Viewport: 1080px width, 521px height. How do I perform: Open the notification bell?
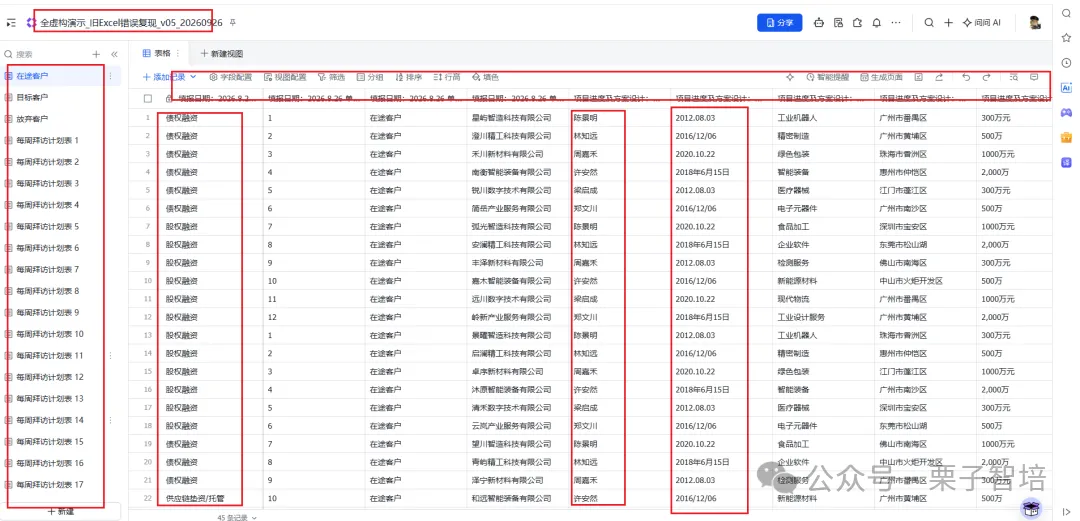876,23
